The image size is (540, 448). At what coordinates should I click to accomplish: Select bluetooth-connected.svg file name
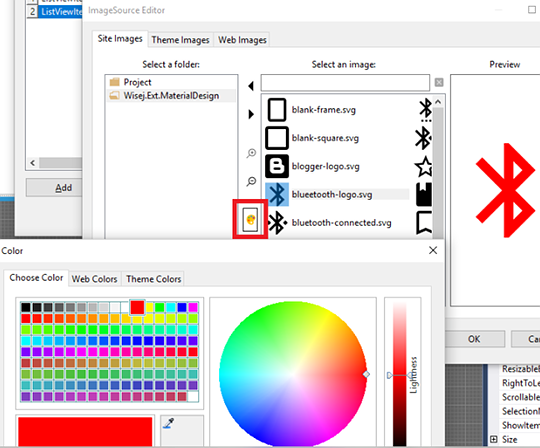point(342,223)
